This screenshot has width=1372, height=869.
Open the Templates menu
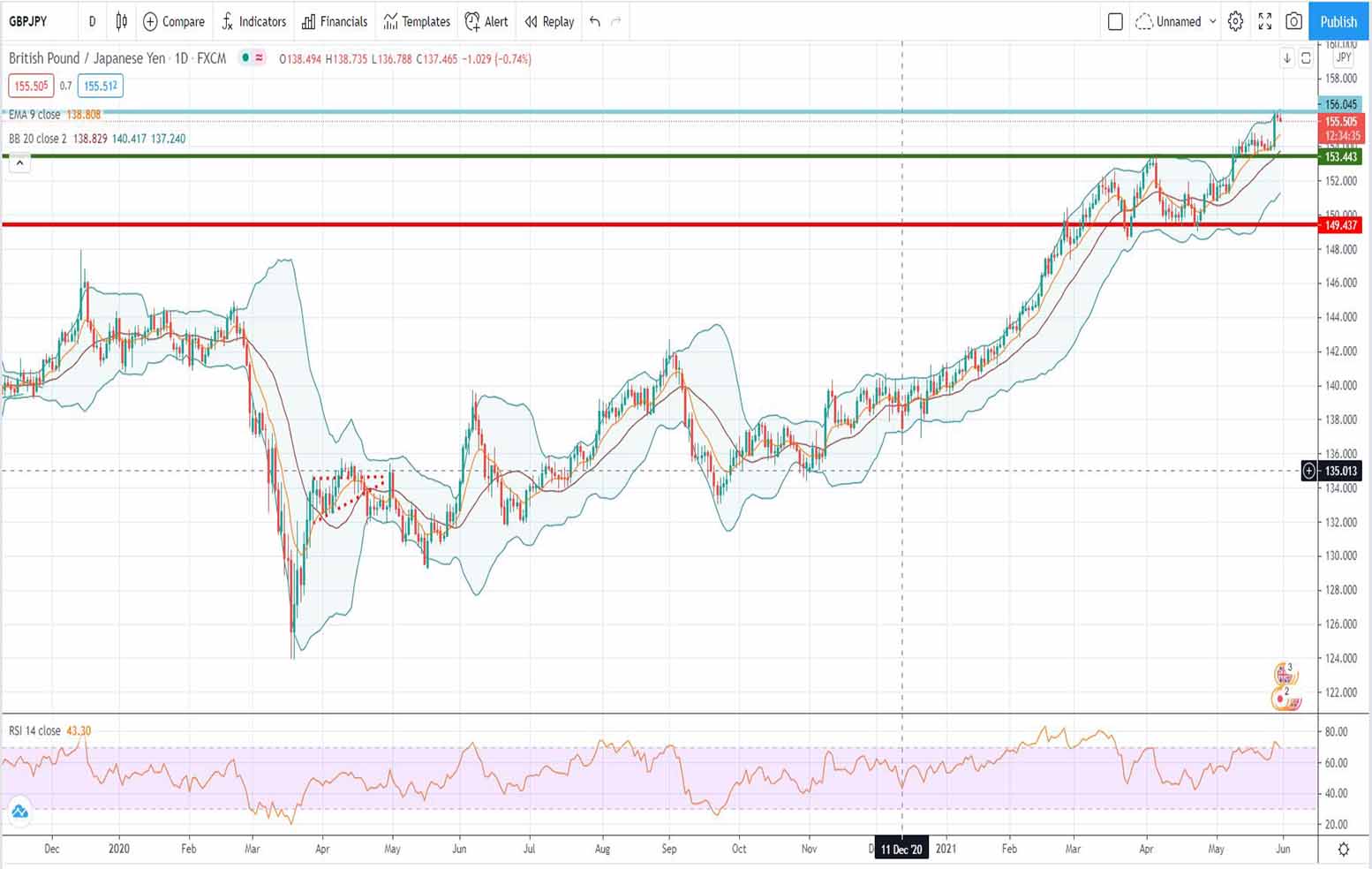pos(417,21)
